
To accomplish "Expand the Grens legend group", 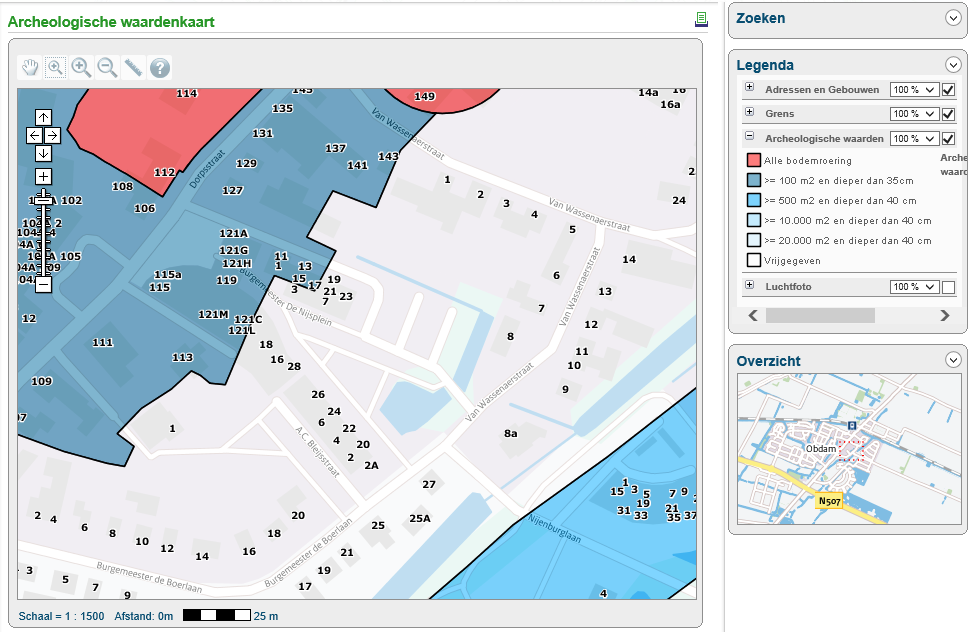I will coord(750,112).
